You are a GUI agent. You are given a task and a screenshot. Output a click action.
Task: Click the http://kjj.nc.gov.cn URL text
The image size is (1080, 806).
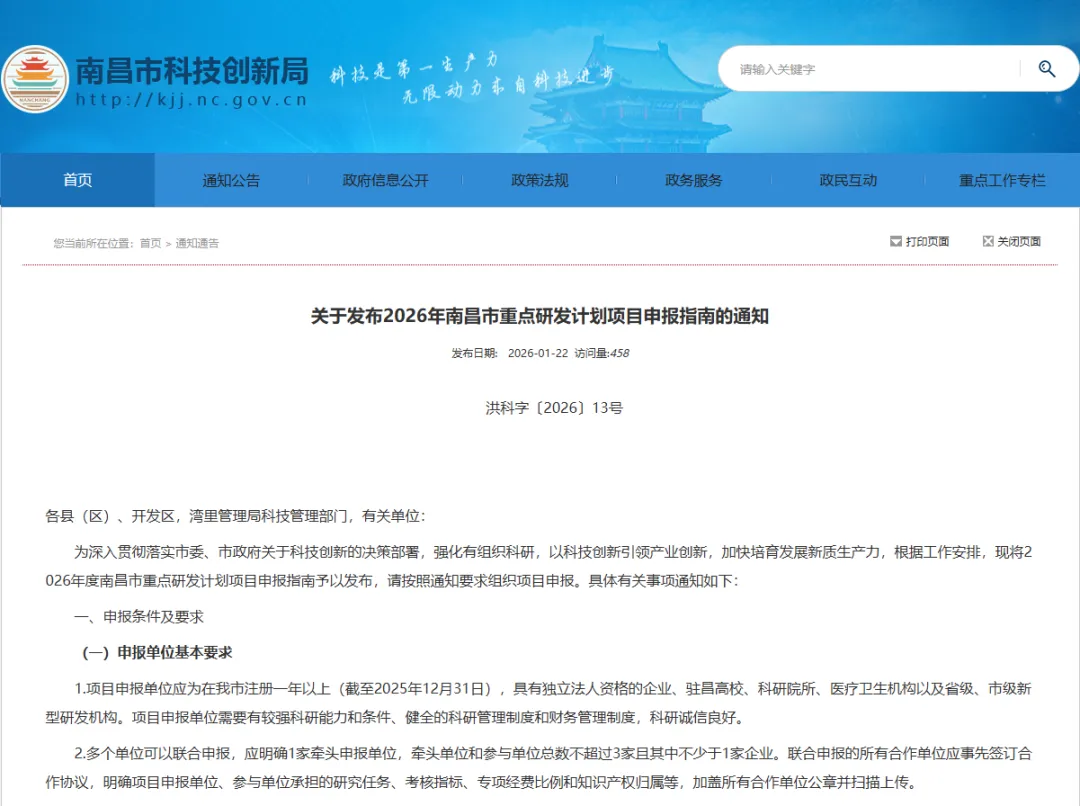click(191, 100)
